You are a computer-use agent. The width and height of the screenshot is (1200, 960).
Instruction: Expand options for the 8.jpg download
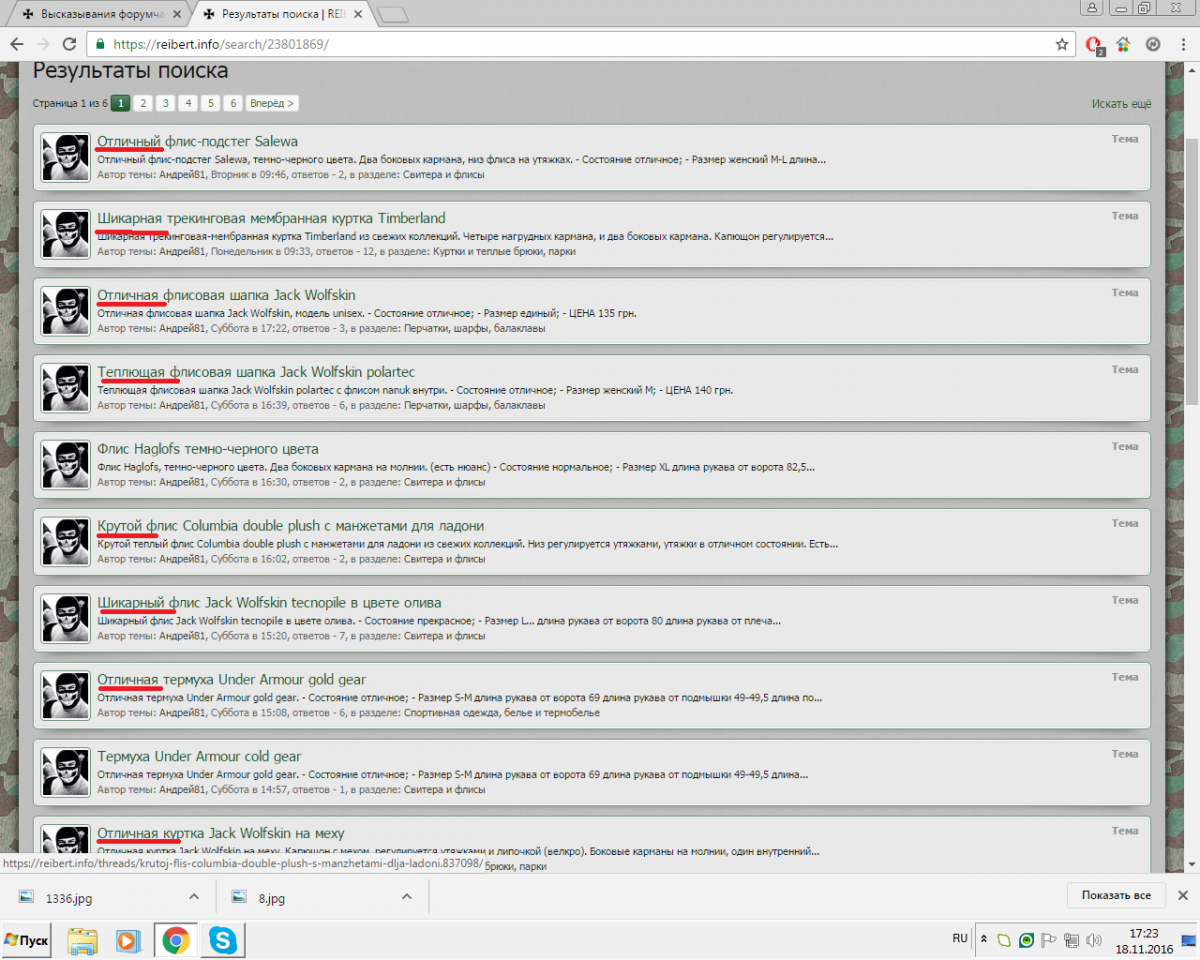[x=406, y=897]
